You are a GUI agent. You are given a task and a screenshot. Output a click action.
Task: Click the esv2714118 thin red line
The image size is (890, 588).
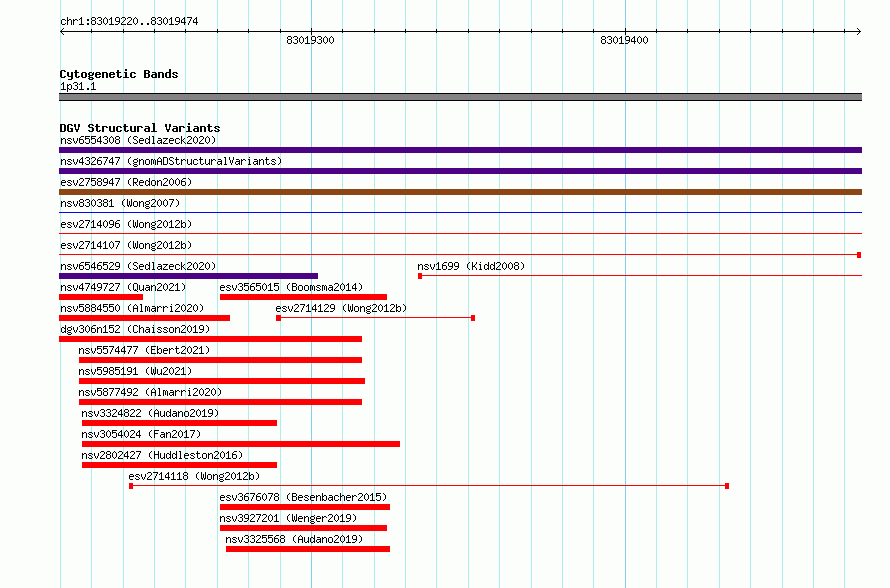[x=429, y=486]
